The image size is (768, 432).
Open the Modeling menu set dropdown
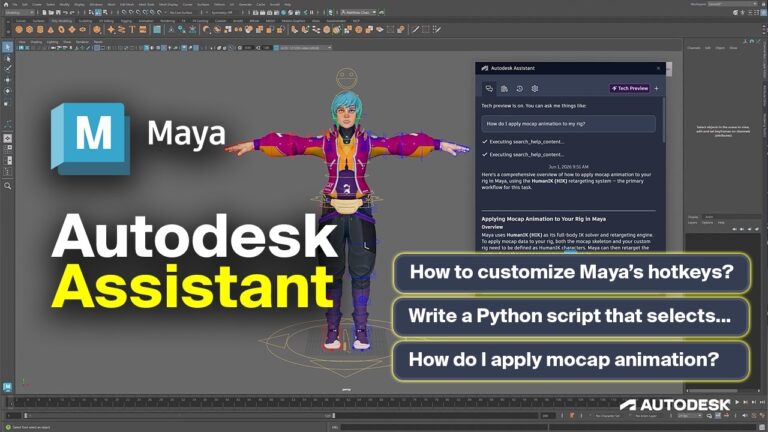click(18, 12)
